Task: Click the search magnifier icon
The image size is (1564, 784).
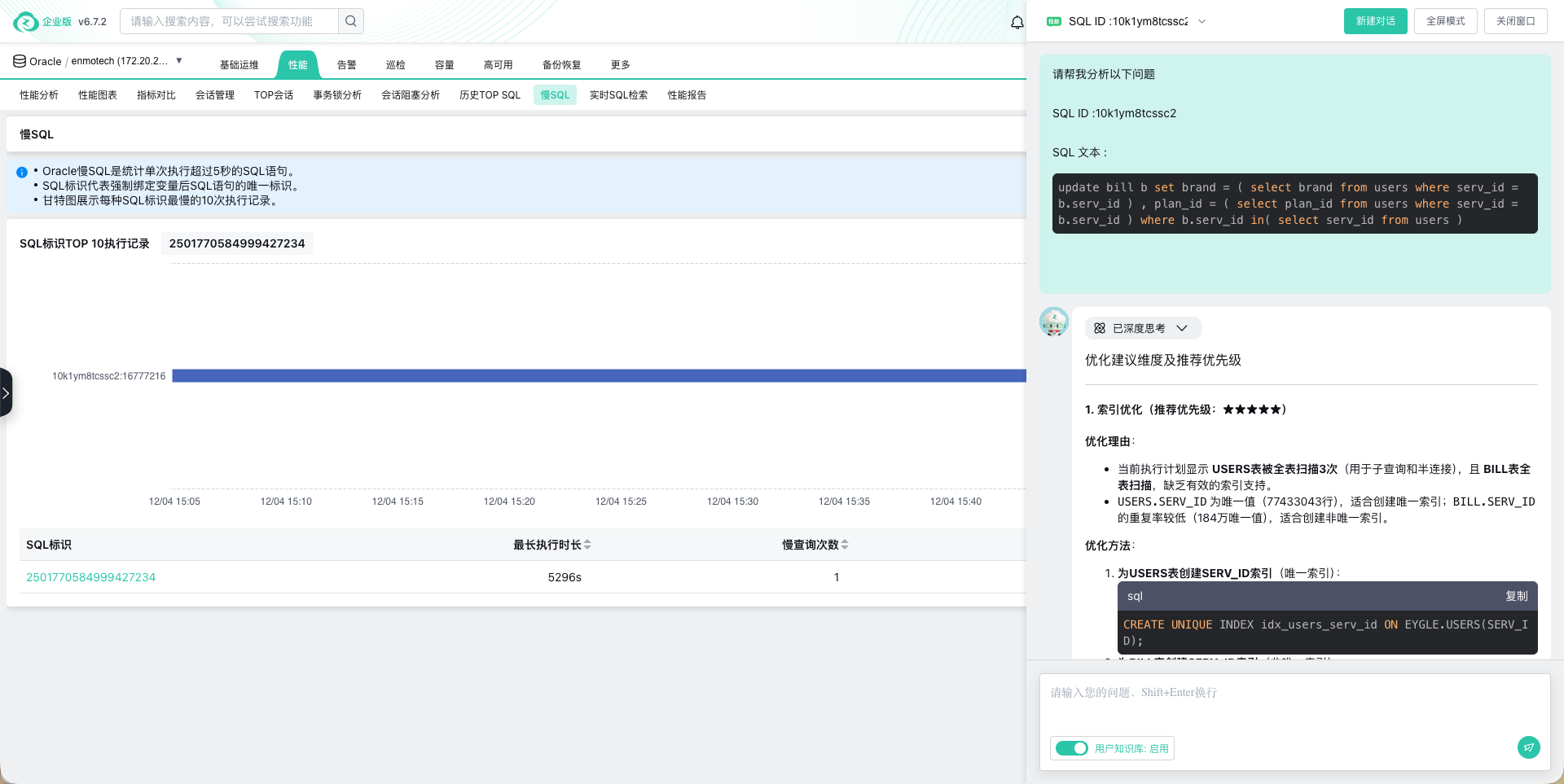Action: (x=350, y=20)
